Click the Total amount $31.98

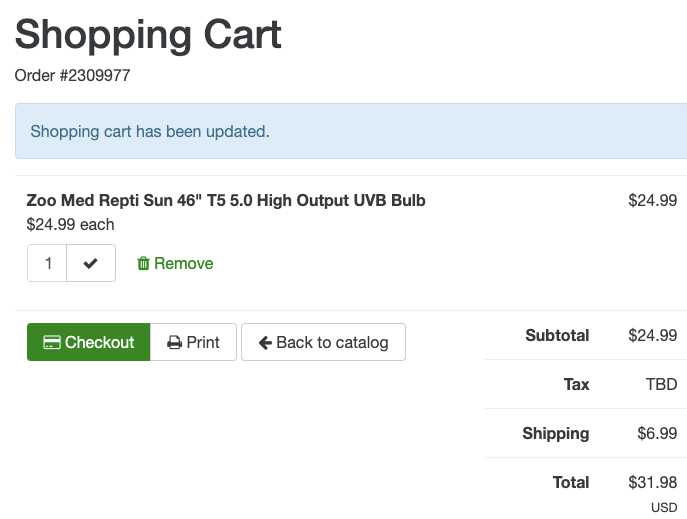[652, 482]
